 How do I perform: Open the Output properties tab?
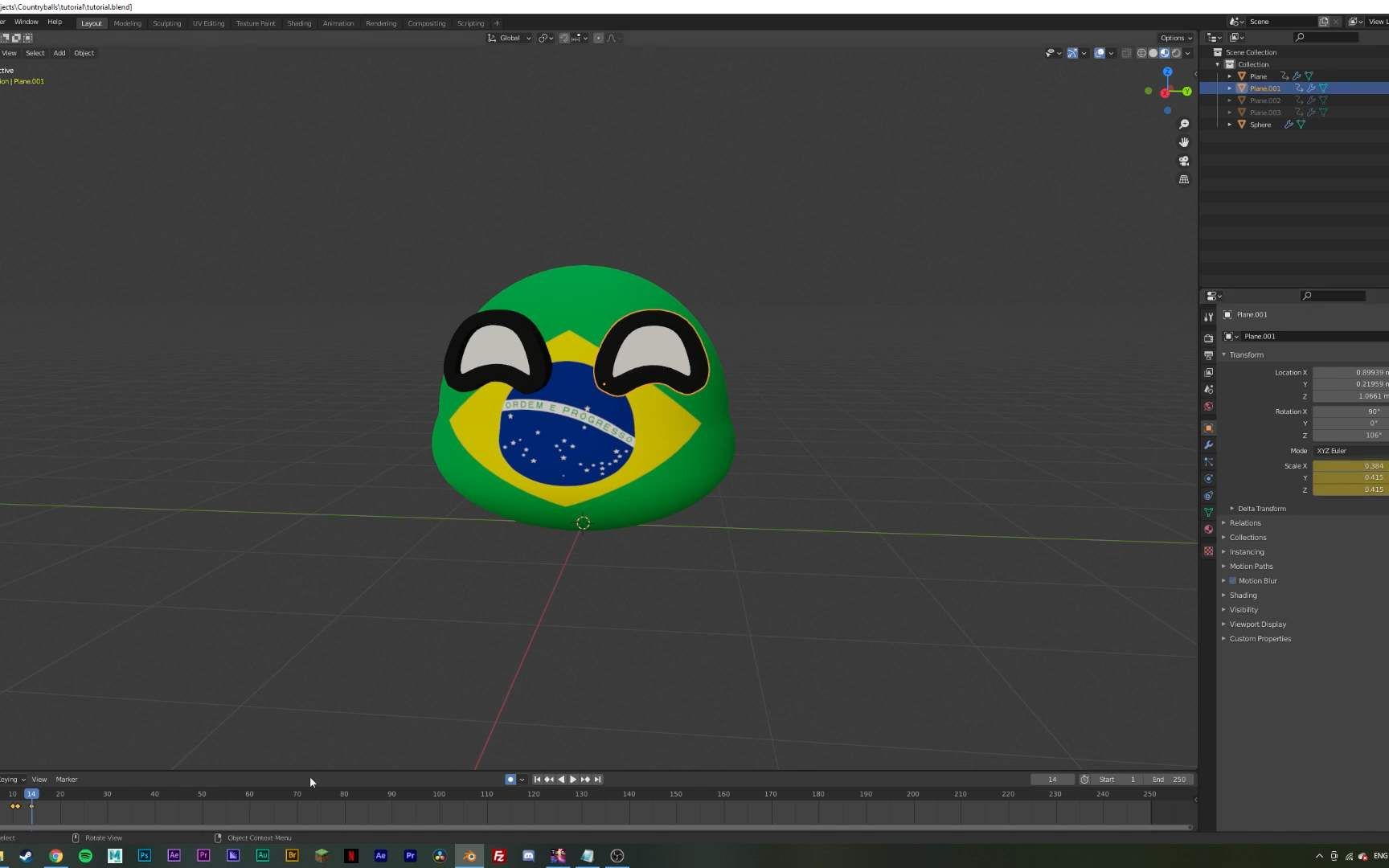coord(1208,355)
